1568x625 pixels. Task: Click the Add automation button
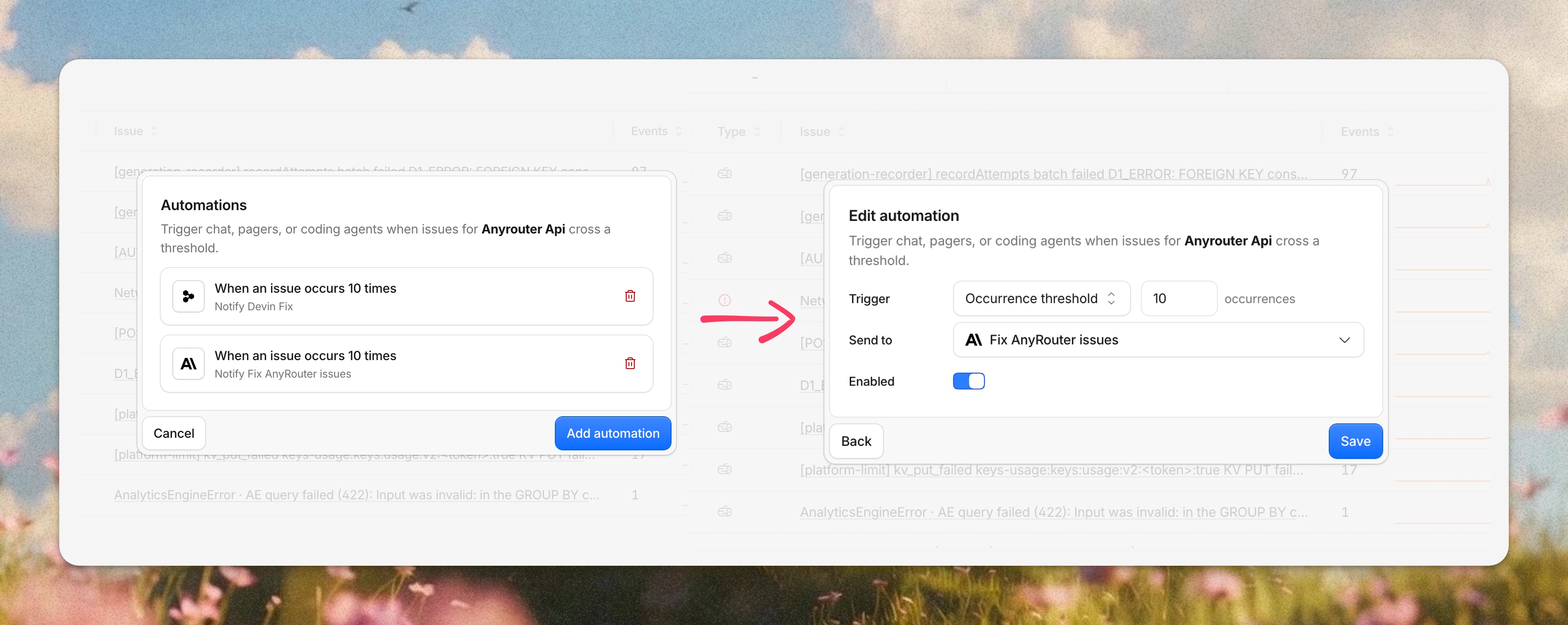[x=612, y=433]
